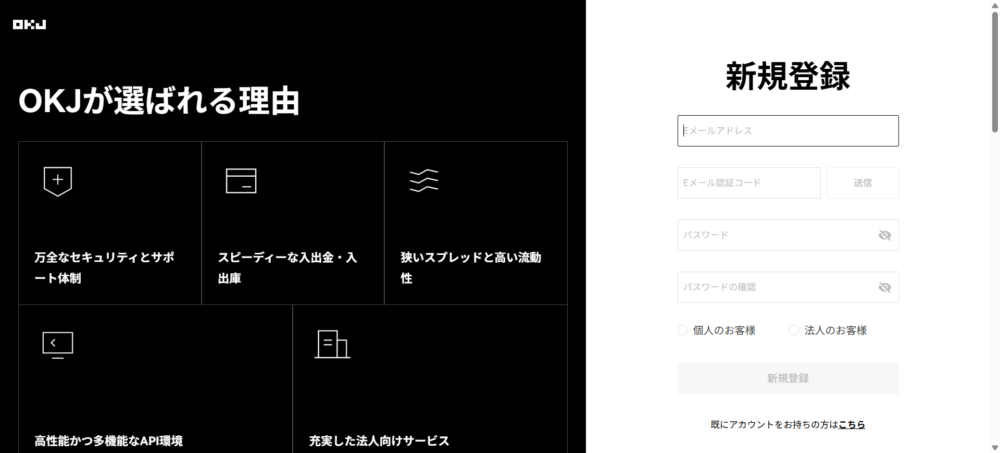This screenshot has width=1000, height=453.
Task: Toggle visibility of the パスワード field
Action: pos(884,235)
